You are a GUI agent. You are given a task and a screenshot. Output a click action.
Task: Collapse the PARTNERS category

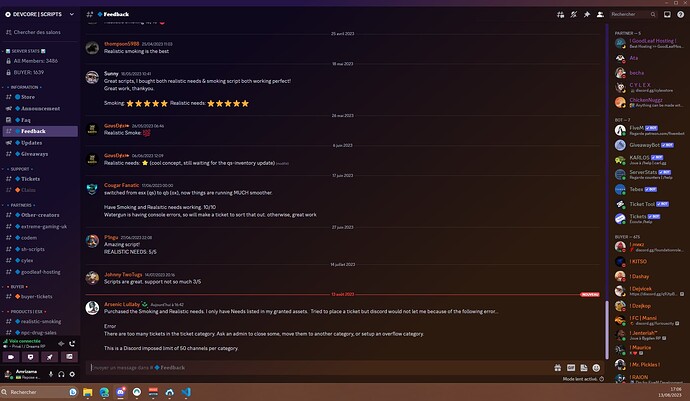click(21, 205)
